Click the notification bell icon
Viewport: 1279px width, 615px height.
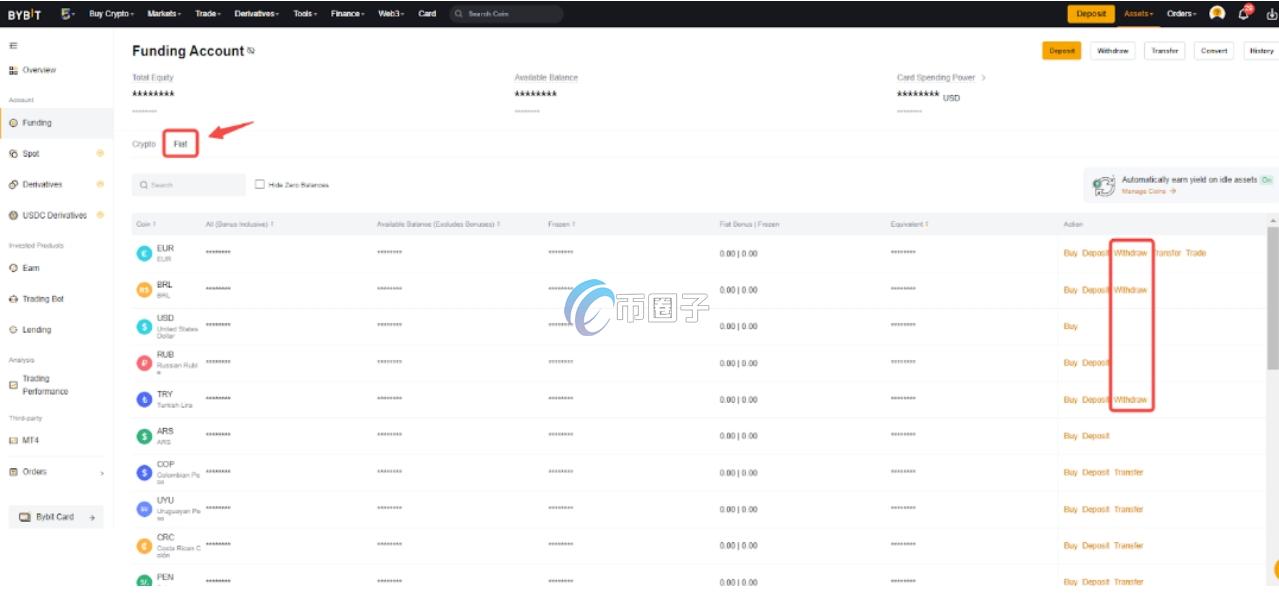tap(1244, 14)
